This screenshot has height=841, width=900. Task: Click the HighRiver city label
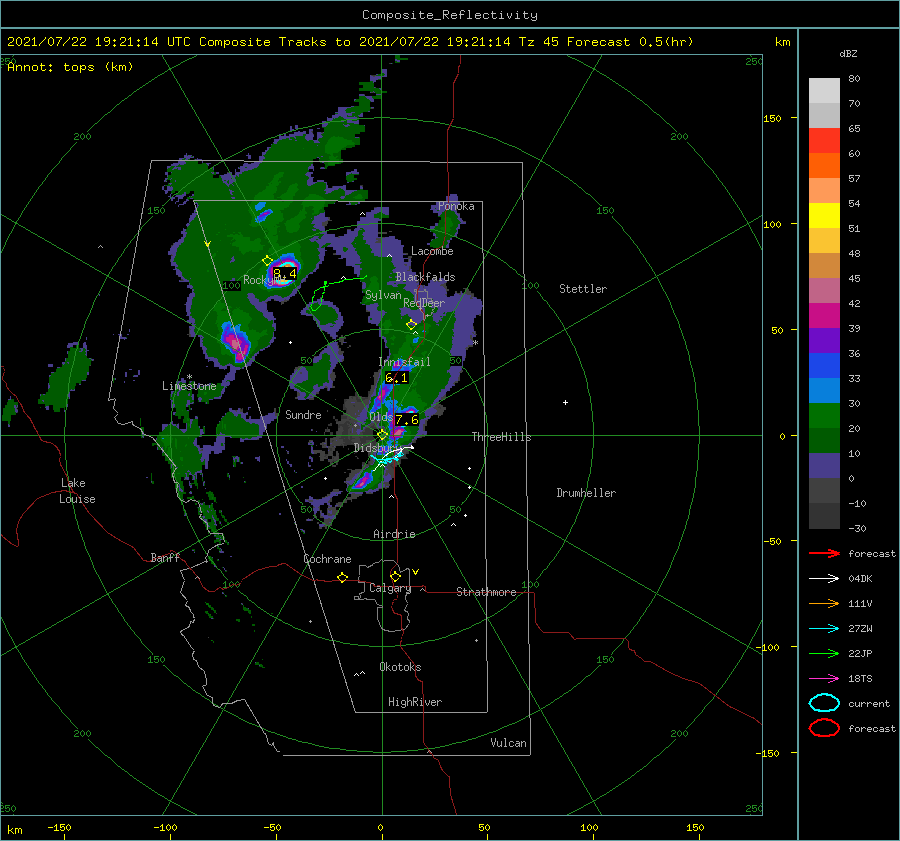415,702
